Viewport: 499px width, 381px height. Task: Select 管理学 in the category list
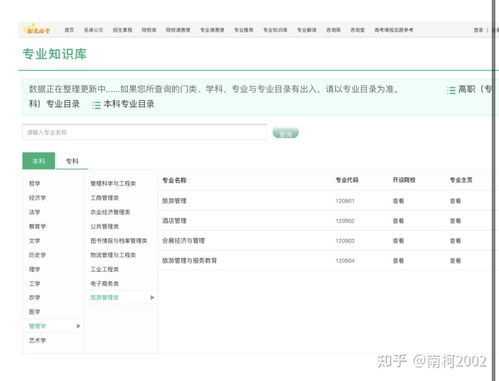pos(37,326)
